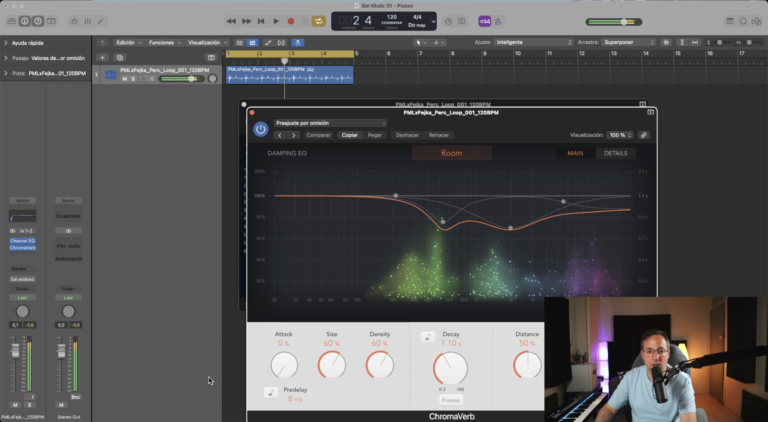Adjust the master volume slider in control bar
The width and height of the screenshot is (768, 422).
[x=614, y=22]
